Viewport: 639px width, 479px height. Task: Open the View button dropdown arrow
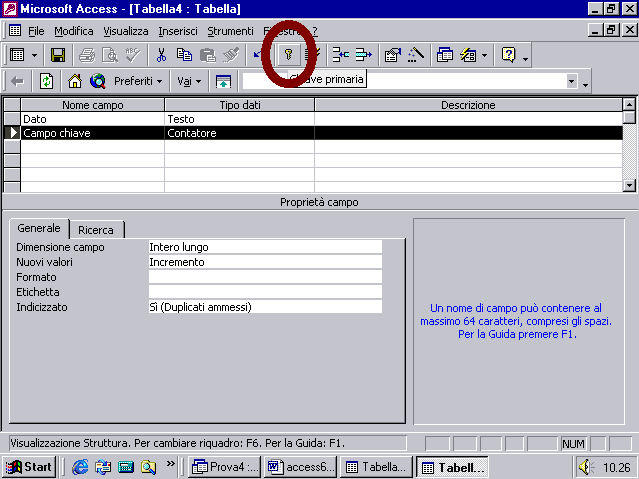point(35,55)
